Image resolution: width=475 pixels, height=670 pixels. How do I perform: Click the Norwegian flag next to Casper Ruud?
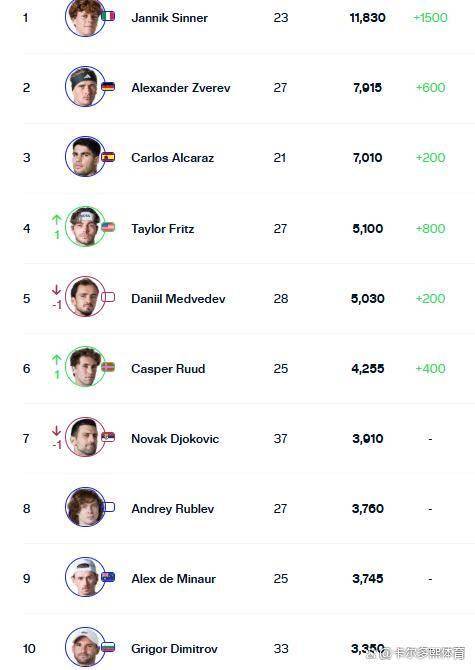click(108, 367)
